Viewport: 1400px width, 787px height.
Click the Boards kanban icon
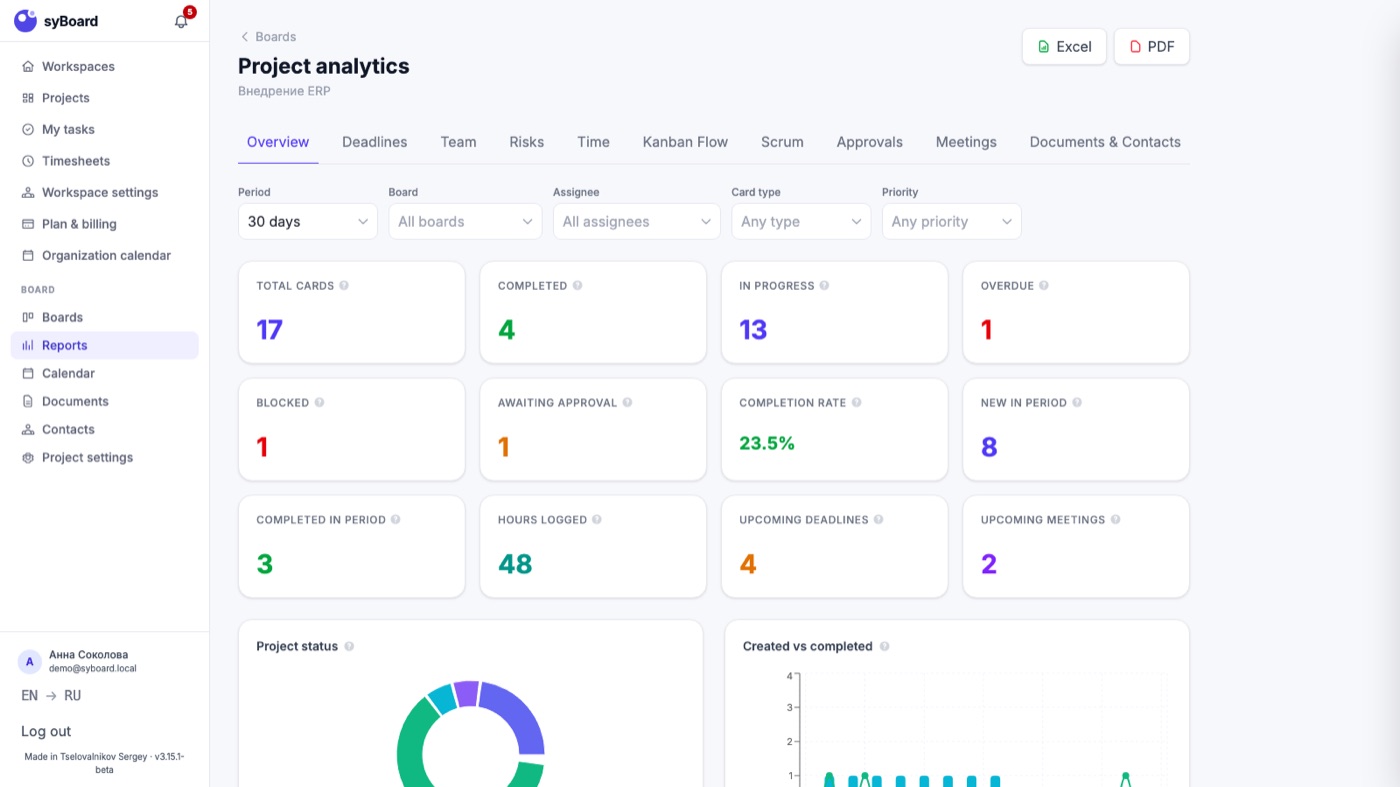point(28,317)
